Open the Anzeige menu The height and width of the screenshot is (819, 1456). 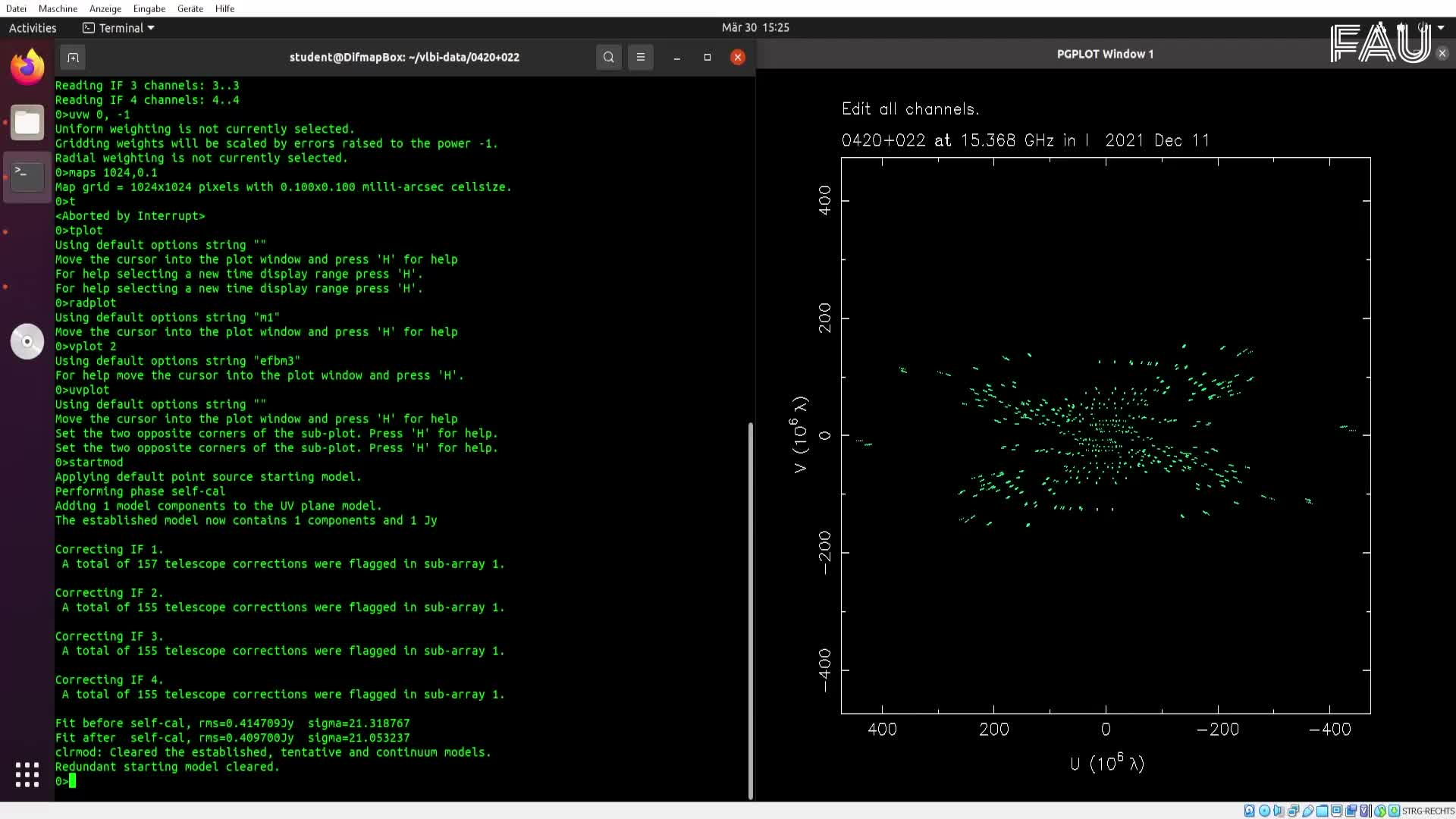(105, 8)
